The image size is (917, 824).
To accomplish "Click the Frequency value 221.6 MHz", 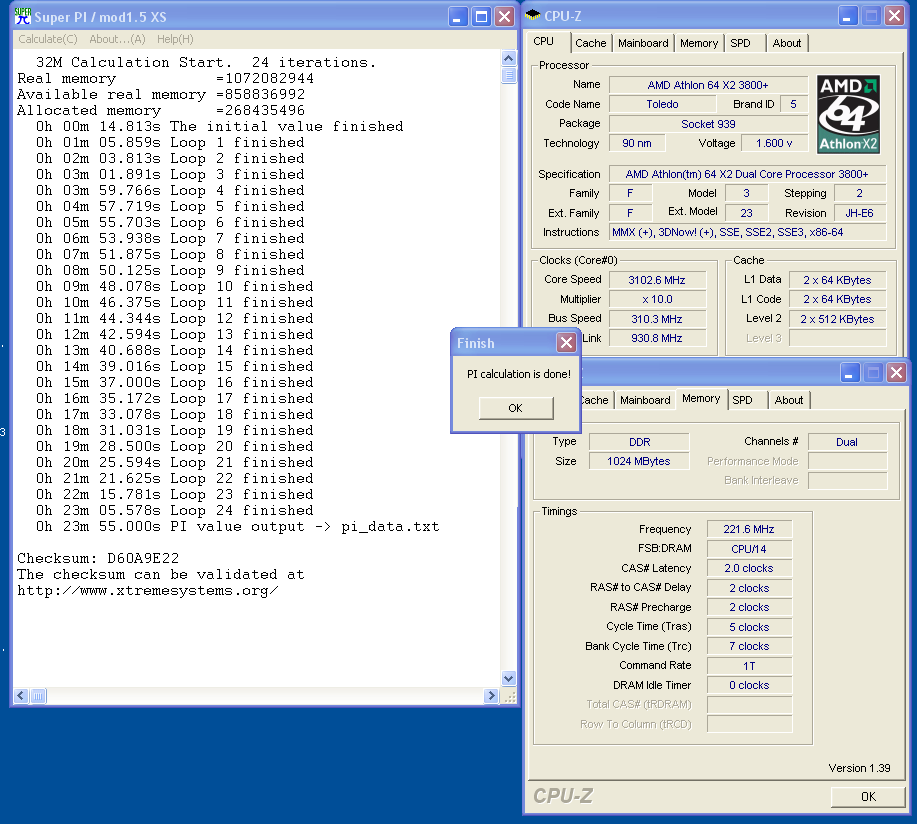I will coord(749,529).
